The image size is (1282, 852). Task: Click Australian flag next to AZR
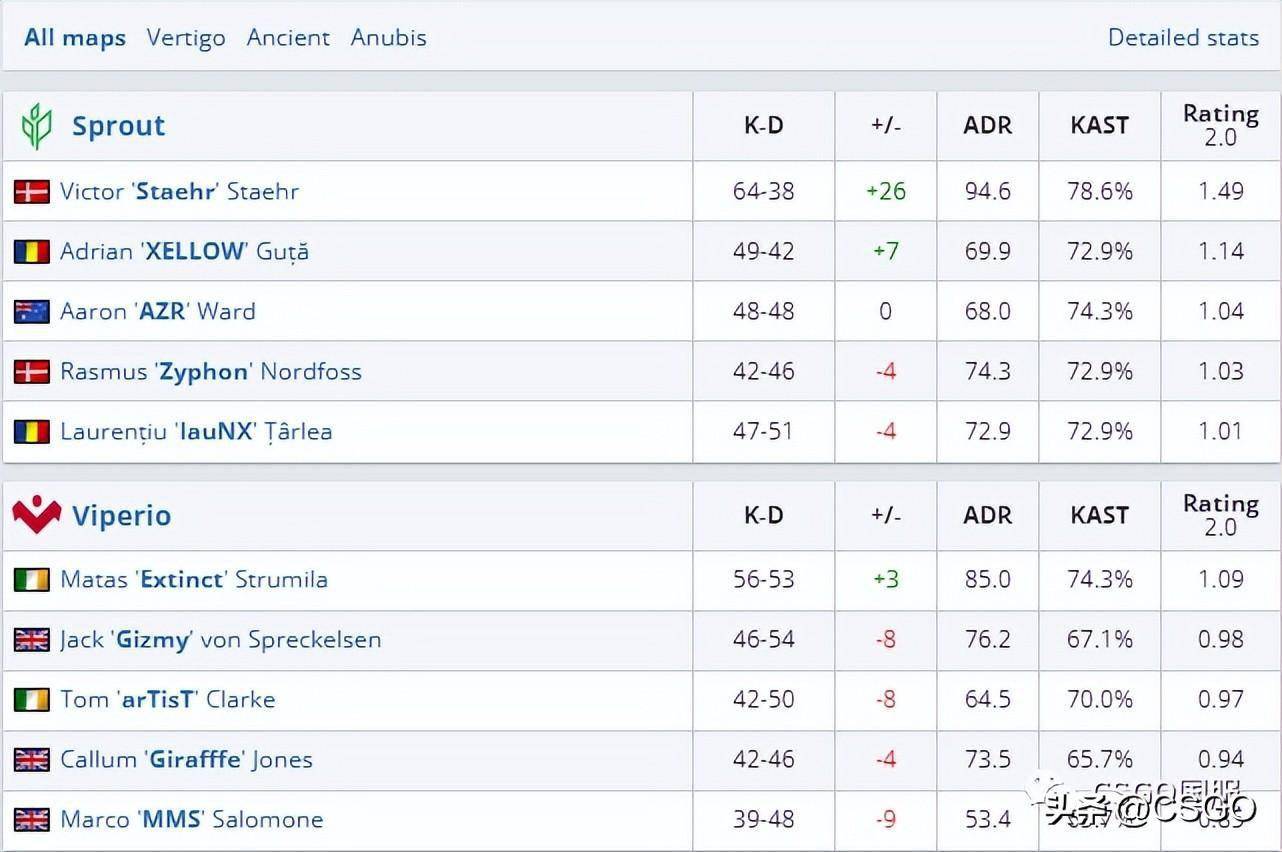32,311
